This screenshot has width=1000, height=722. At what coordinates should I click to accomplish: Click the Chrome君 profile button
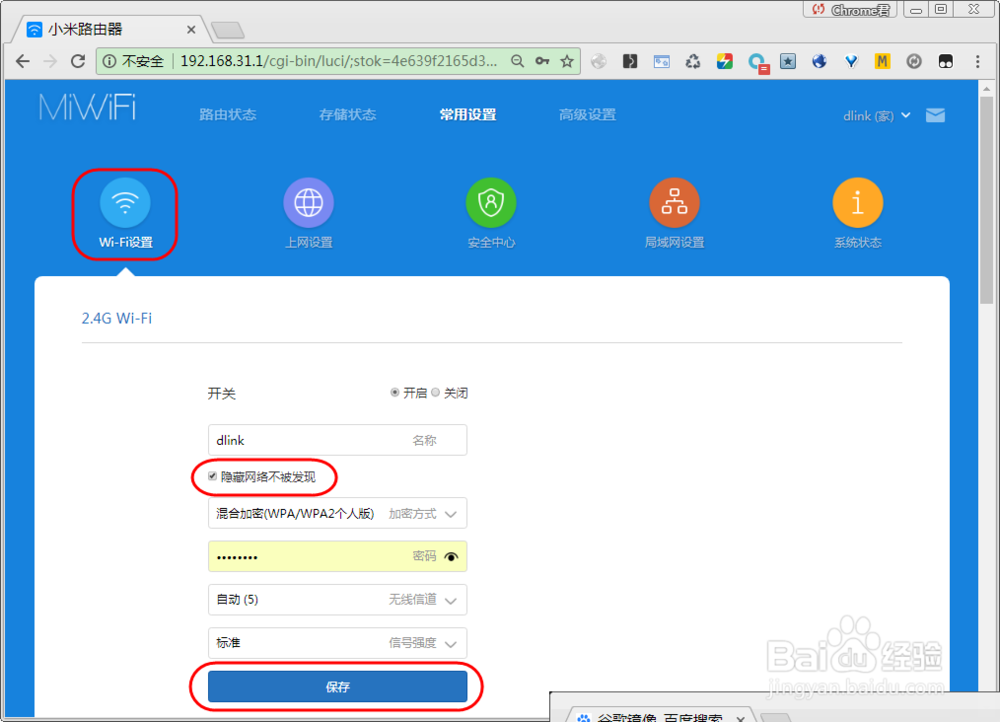[850, 10]
